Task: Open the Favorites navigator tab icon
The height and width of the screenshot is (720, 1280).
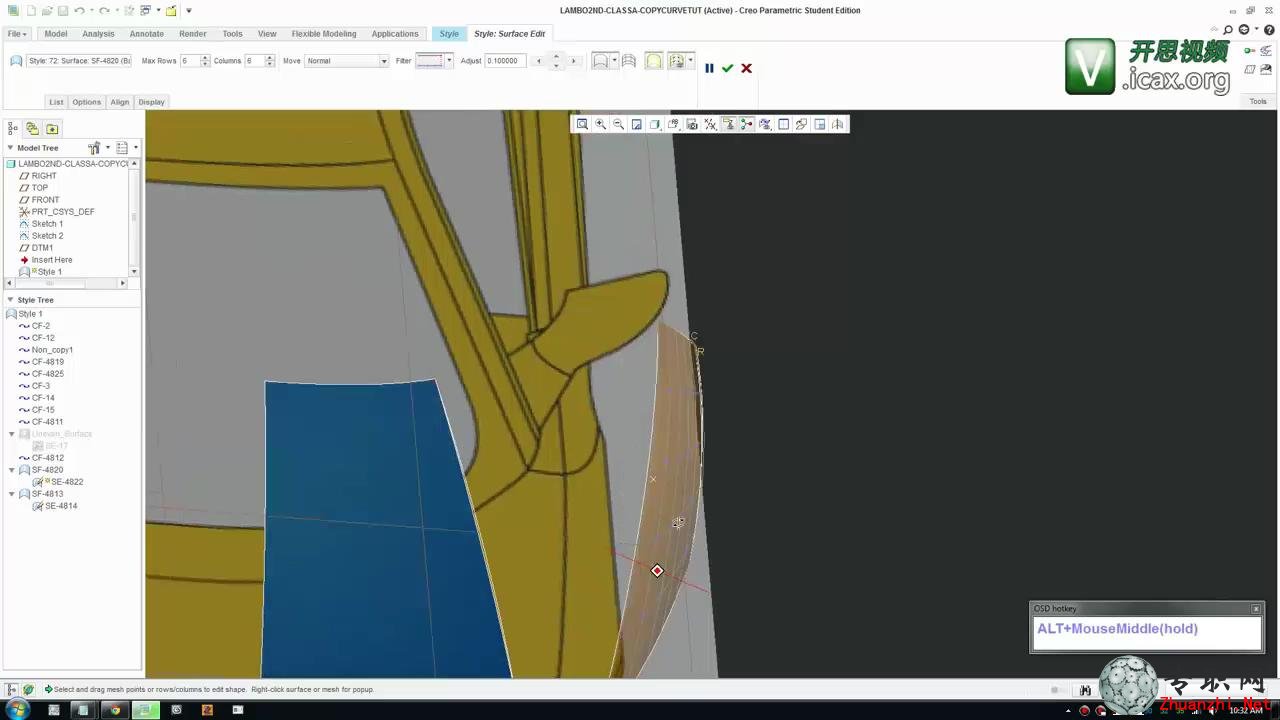Action: [x=52, y=128]
